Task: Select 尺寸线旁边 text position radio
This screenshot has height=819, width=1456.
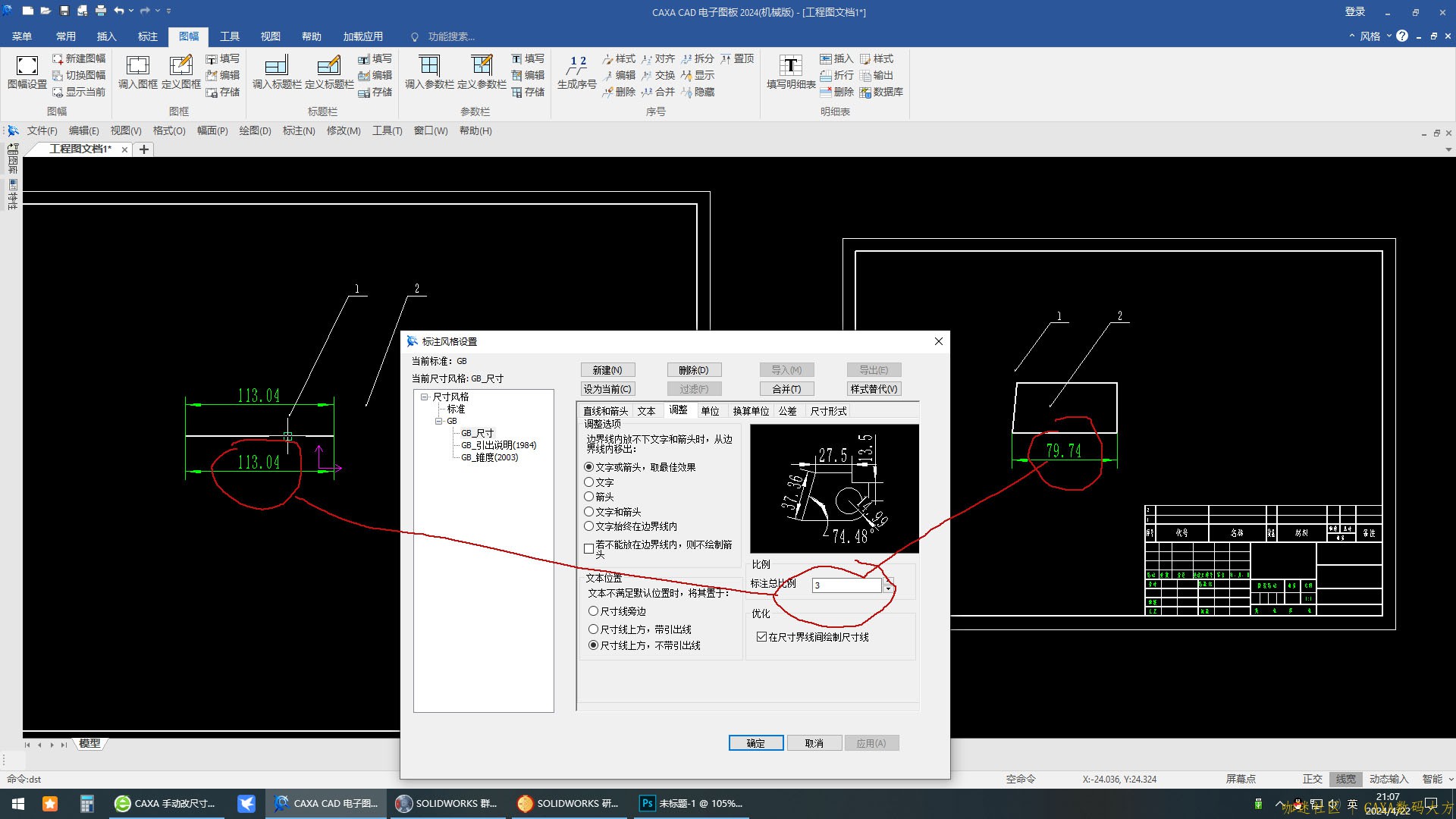Action: tap(594, 611)
